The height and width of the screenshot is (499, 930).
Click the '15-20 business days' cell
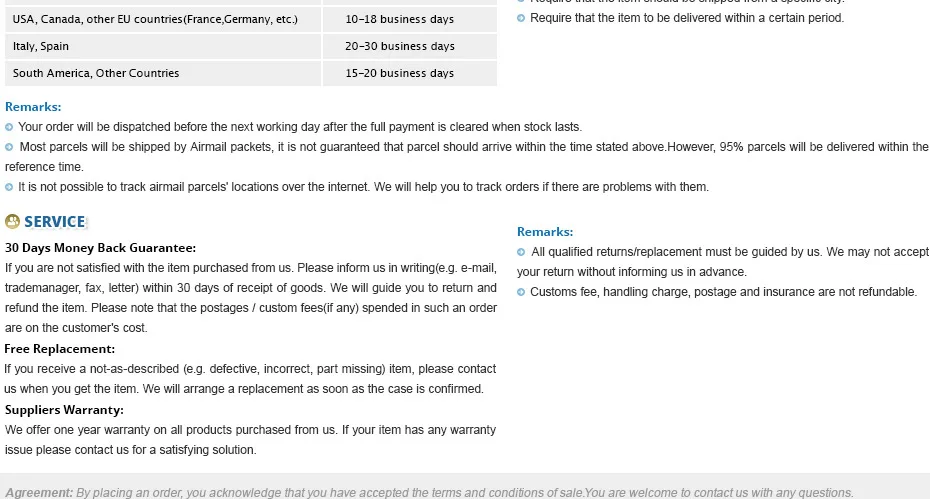click(410, 73)
